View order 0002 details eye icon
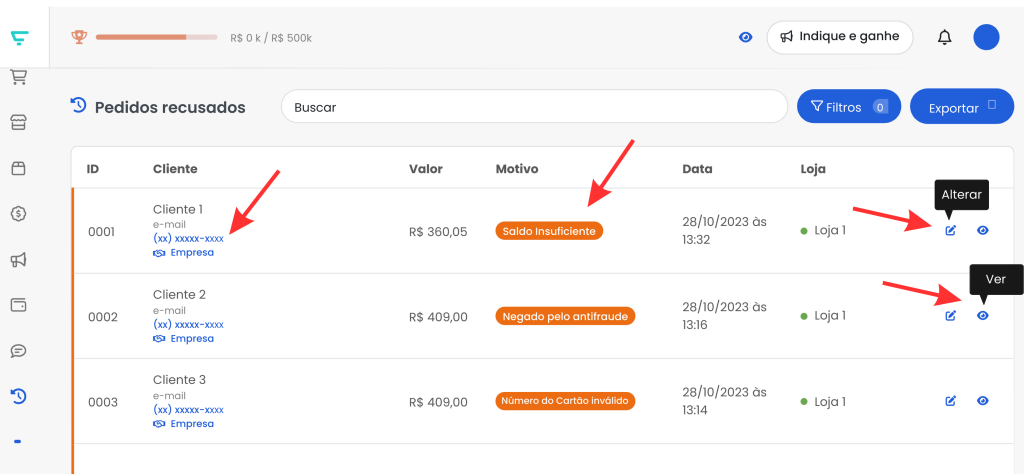This screenshot has width=1024, height=474. tap(983, 315)
